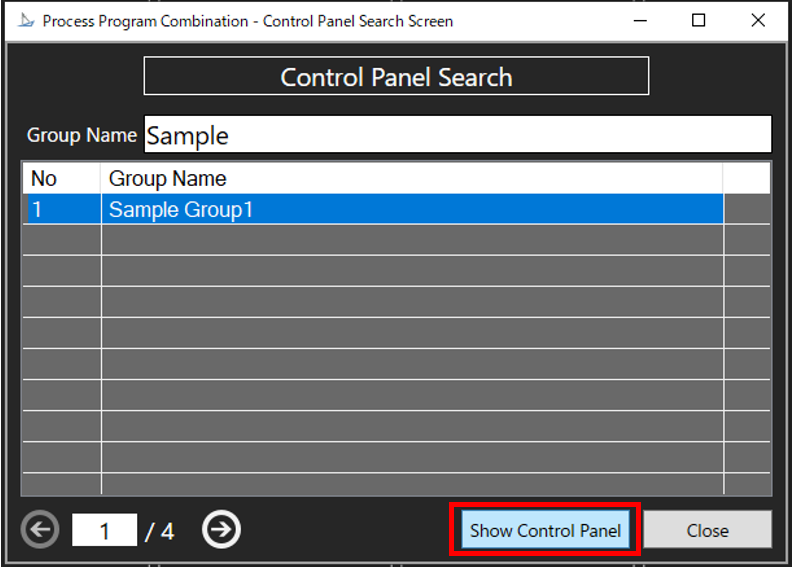Image resolution: width=793 pixels, height=567 pixels.
Task: Select the first empty row below Sample Group1
Action: coord(410,240)
